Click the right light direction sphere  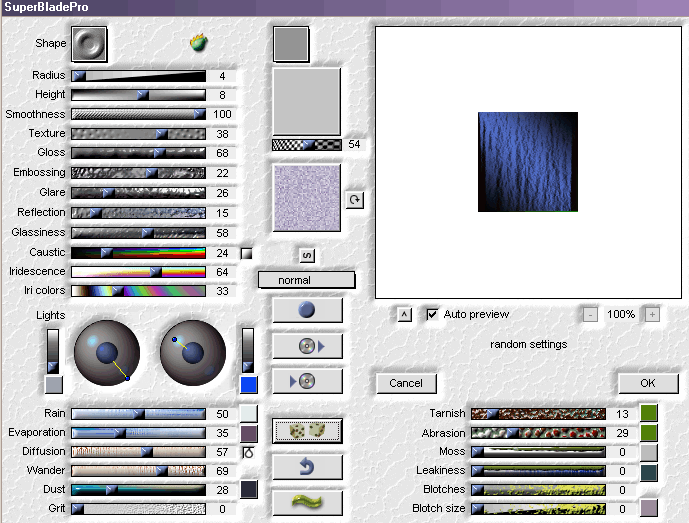[193, 353]
